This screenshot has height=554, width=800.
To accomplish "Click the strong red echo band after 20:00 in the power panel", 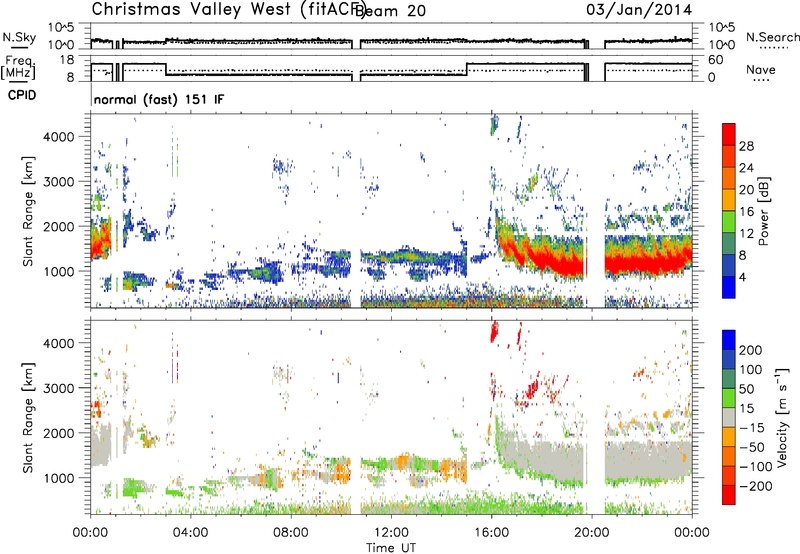I will pos(648,264).
